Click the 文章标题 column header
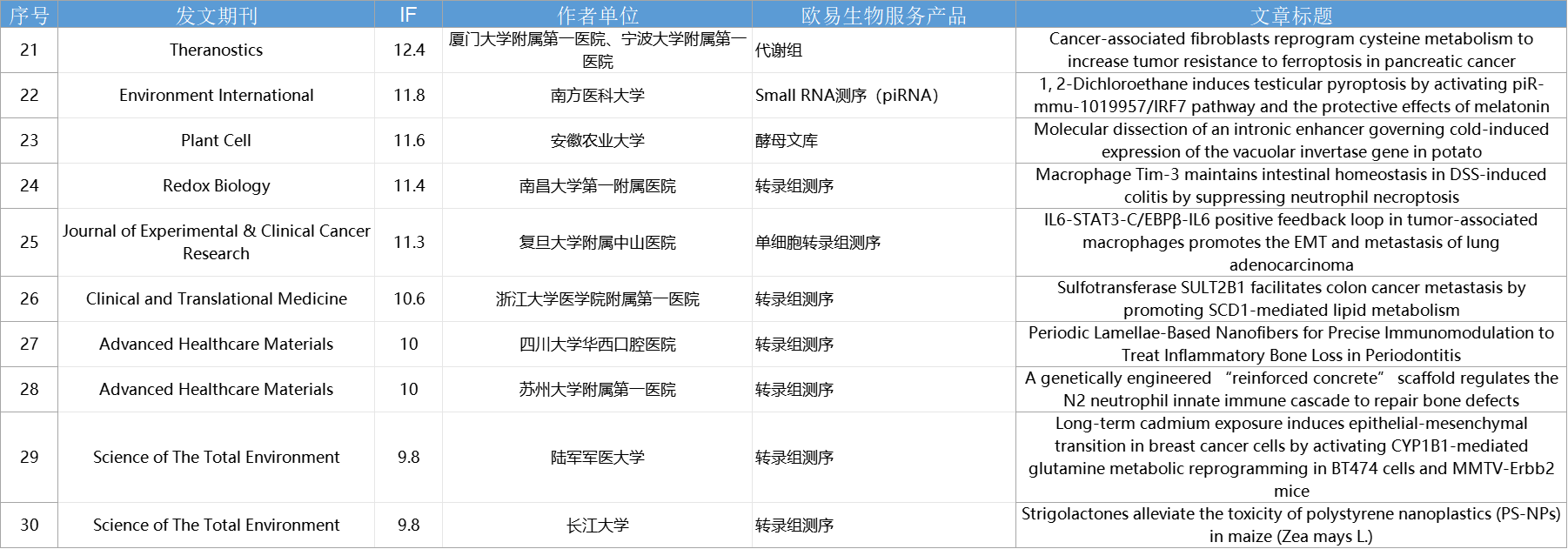The width and height of the screenshot is (1568, 549). pyautogui.click(x=1291, y=15)
